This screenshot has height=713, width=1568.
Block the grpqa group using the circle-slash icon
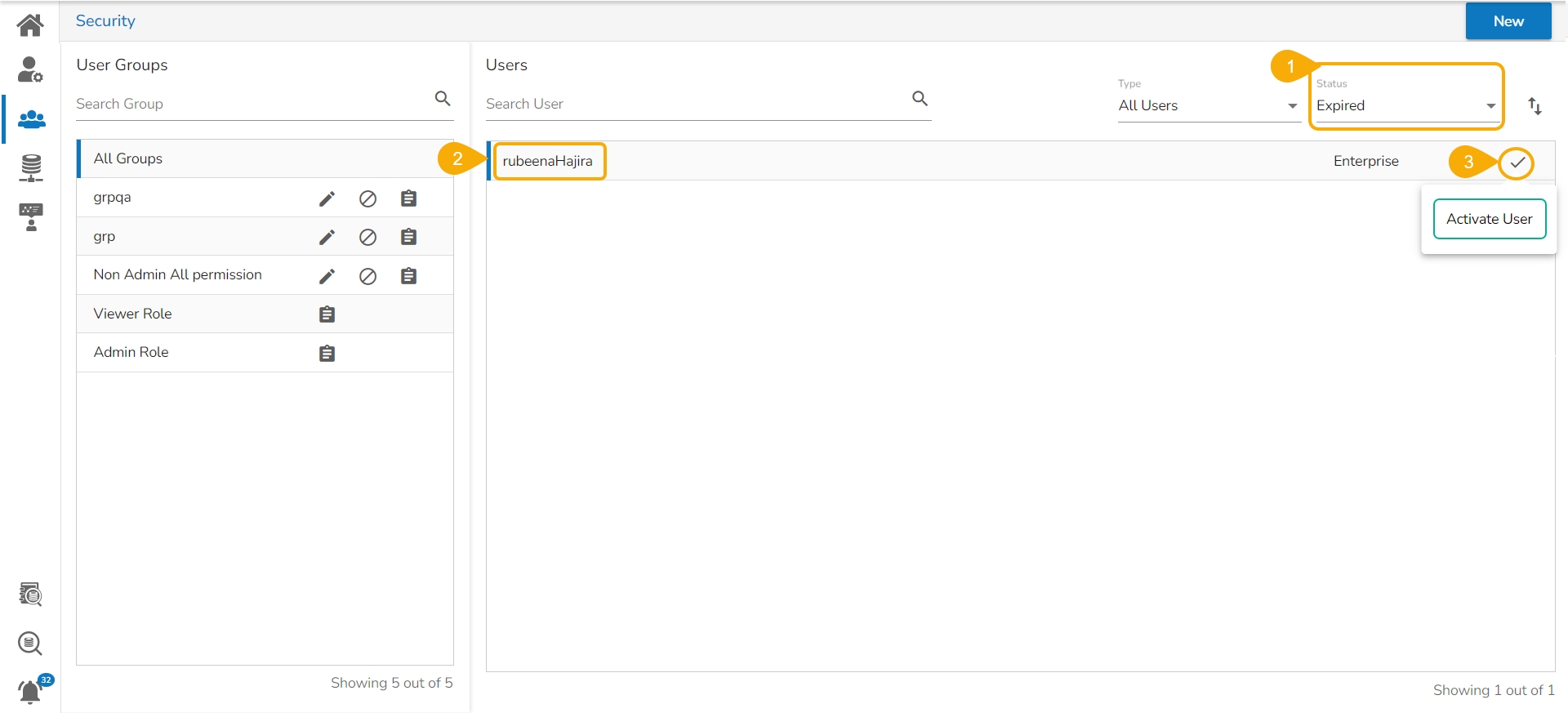[367, 198]
